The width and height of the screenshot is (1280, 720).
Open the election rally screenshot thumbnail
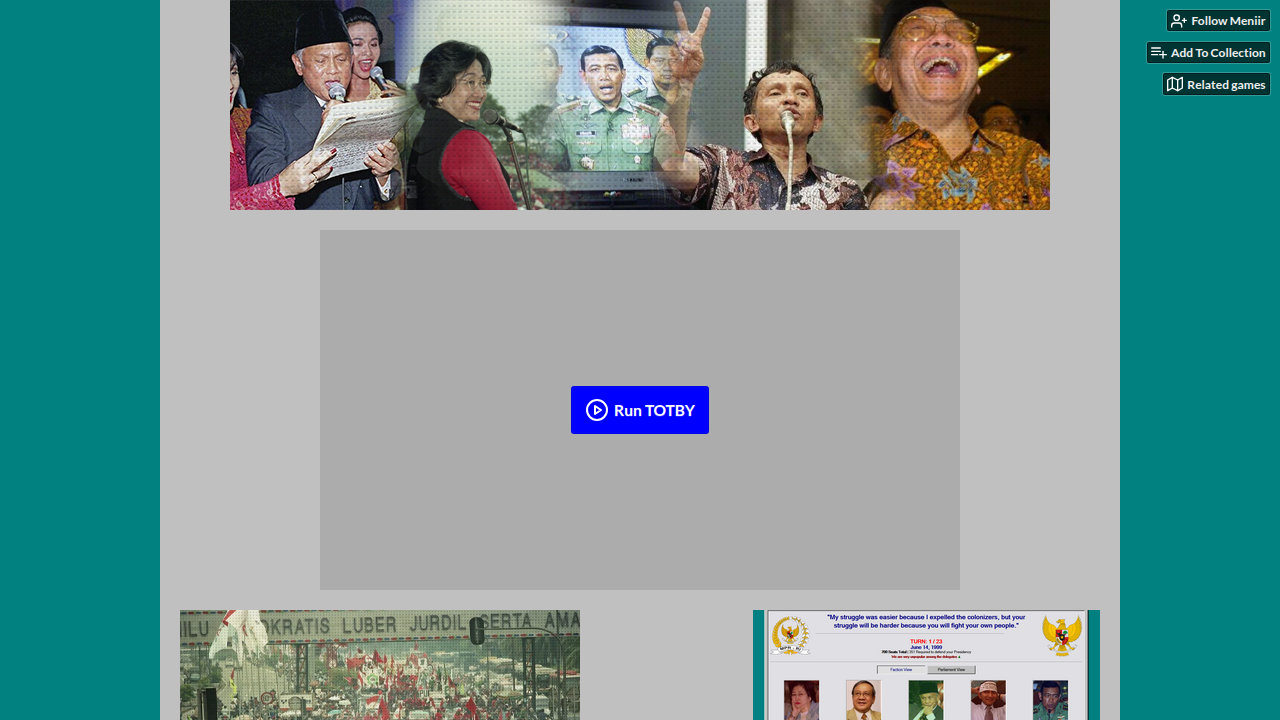[x=380, y=665]
